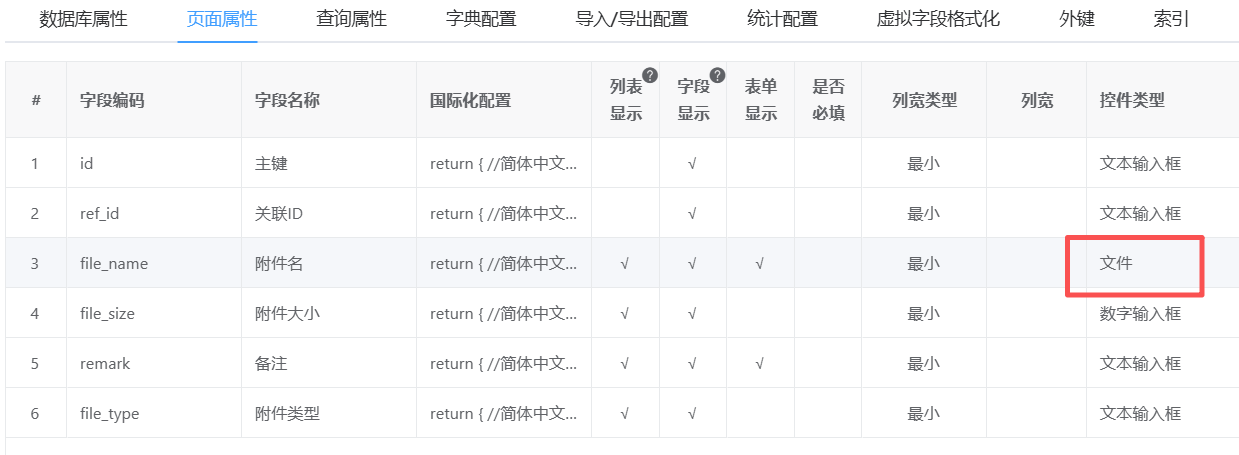Screen dimensions: 1239x455
Task: Click help icon beside 列表显示 header
Action: pos(649,75)
